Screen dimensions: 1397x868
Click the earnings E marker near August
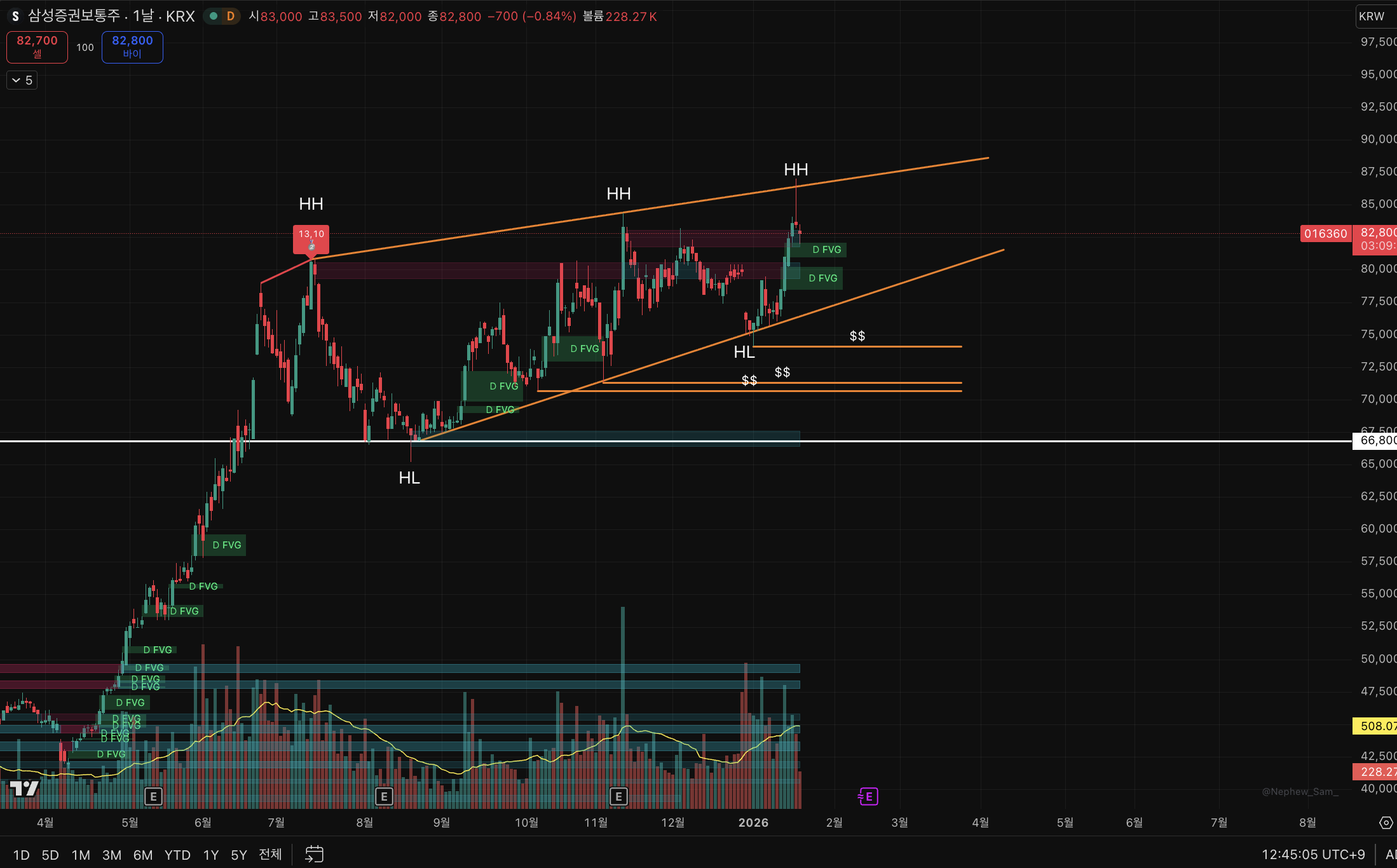(384, 796)
